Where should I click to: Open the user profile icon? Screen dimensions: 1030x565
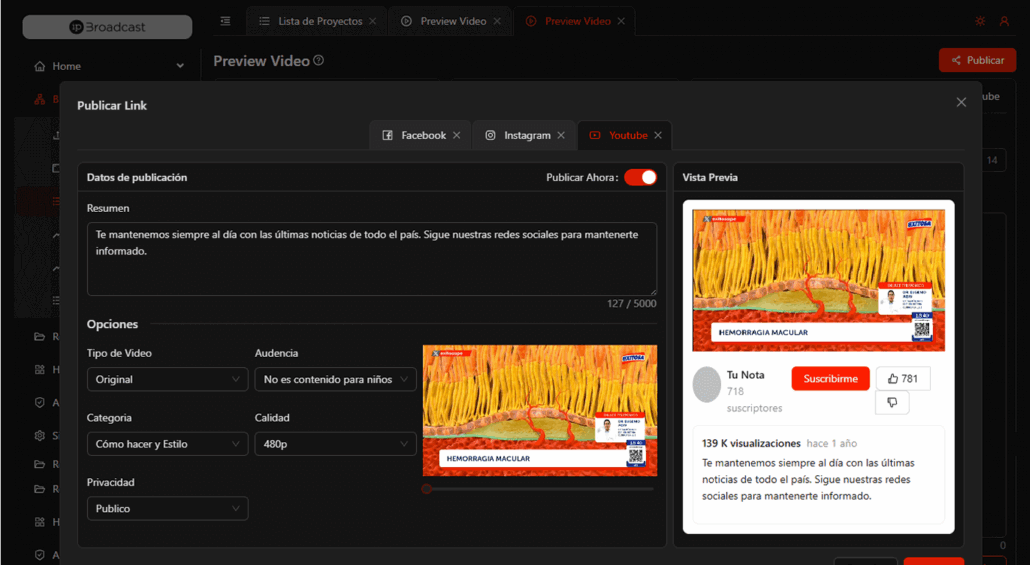[1005, 21]
